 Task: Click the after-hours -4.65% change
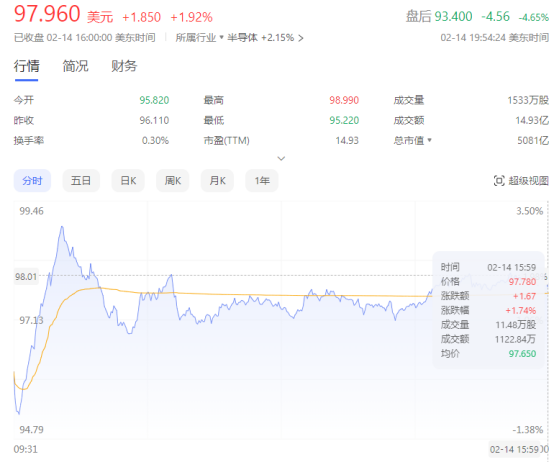pos(534,17)
